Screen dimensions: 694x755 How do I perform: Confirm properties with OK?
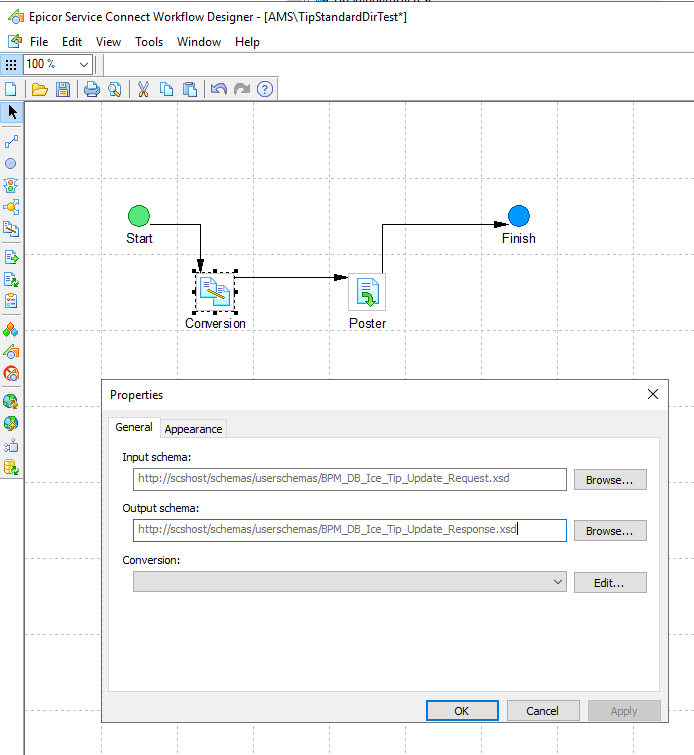462,711
